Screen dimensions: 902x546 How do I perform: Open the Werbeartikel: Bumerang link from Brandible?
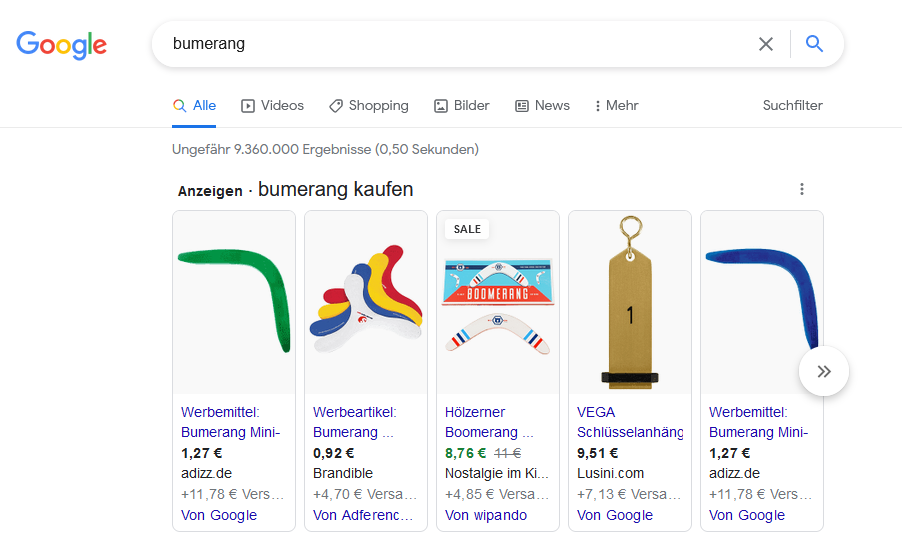(x=355, y=422)
